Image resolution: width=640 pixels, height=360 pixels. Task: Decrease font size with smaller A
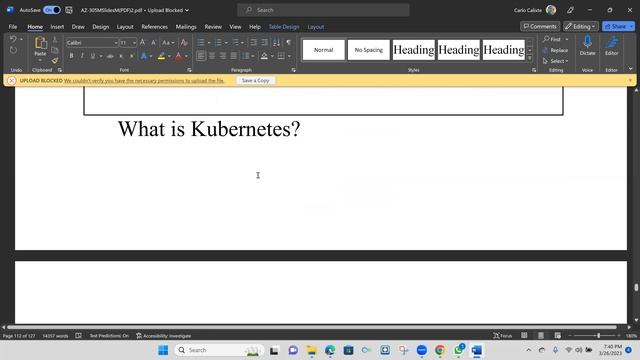[153, 42]
